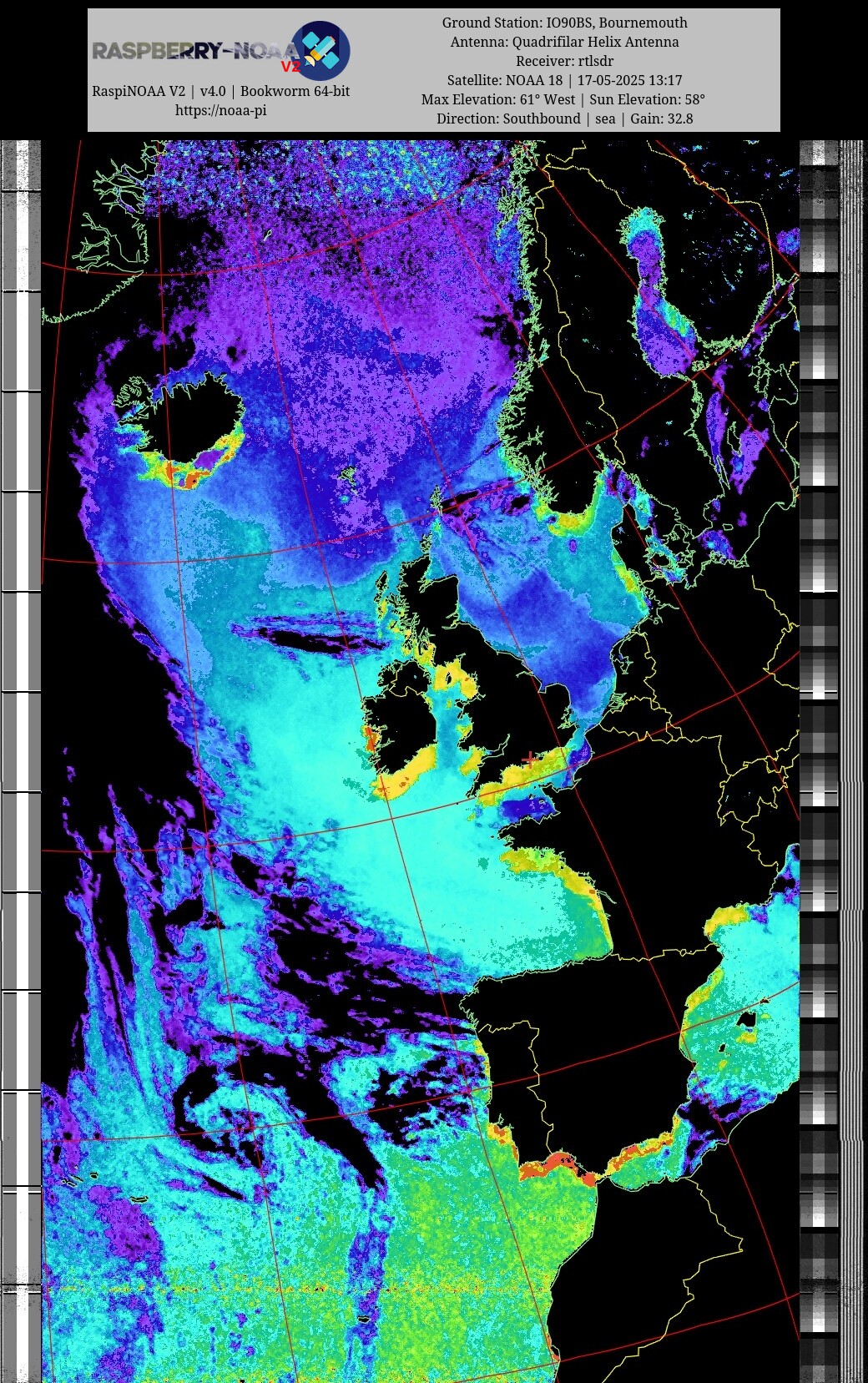Select the 'Ground Station: IO90BS, Bournemouth' line
The image size is (868, 1383).
point(565,23)
